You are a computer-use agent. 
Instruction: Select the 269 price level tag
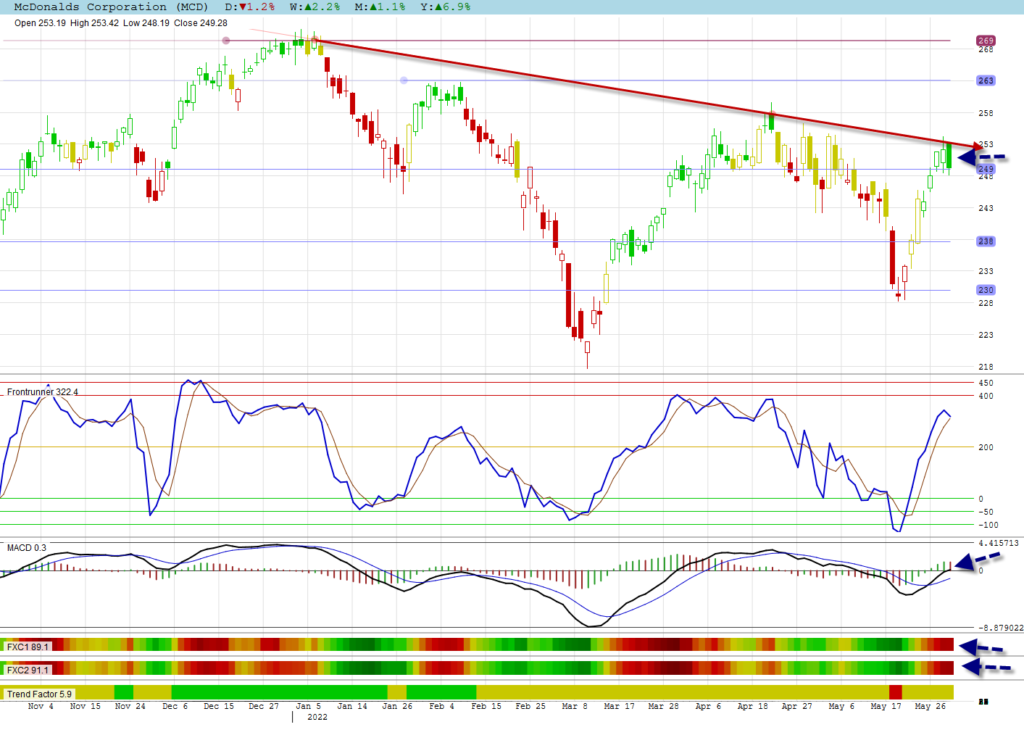coord(985,41)
